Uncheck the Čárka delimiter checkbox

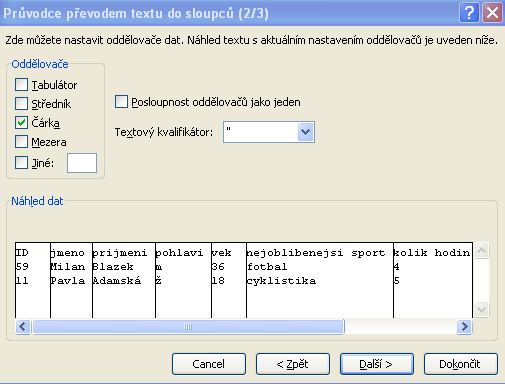[x=21, y=123]
